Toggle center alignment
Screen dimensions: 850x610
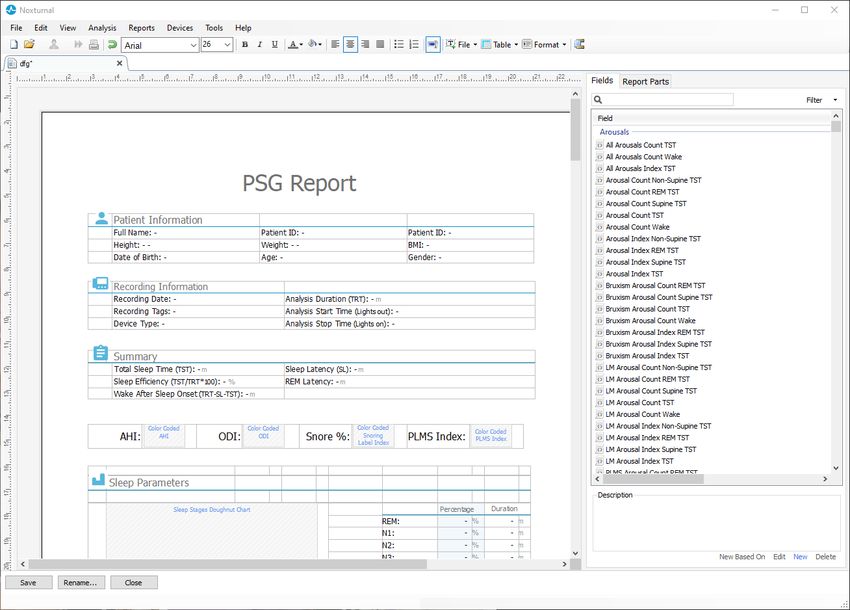(x=350, y=44)
